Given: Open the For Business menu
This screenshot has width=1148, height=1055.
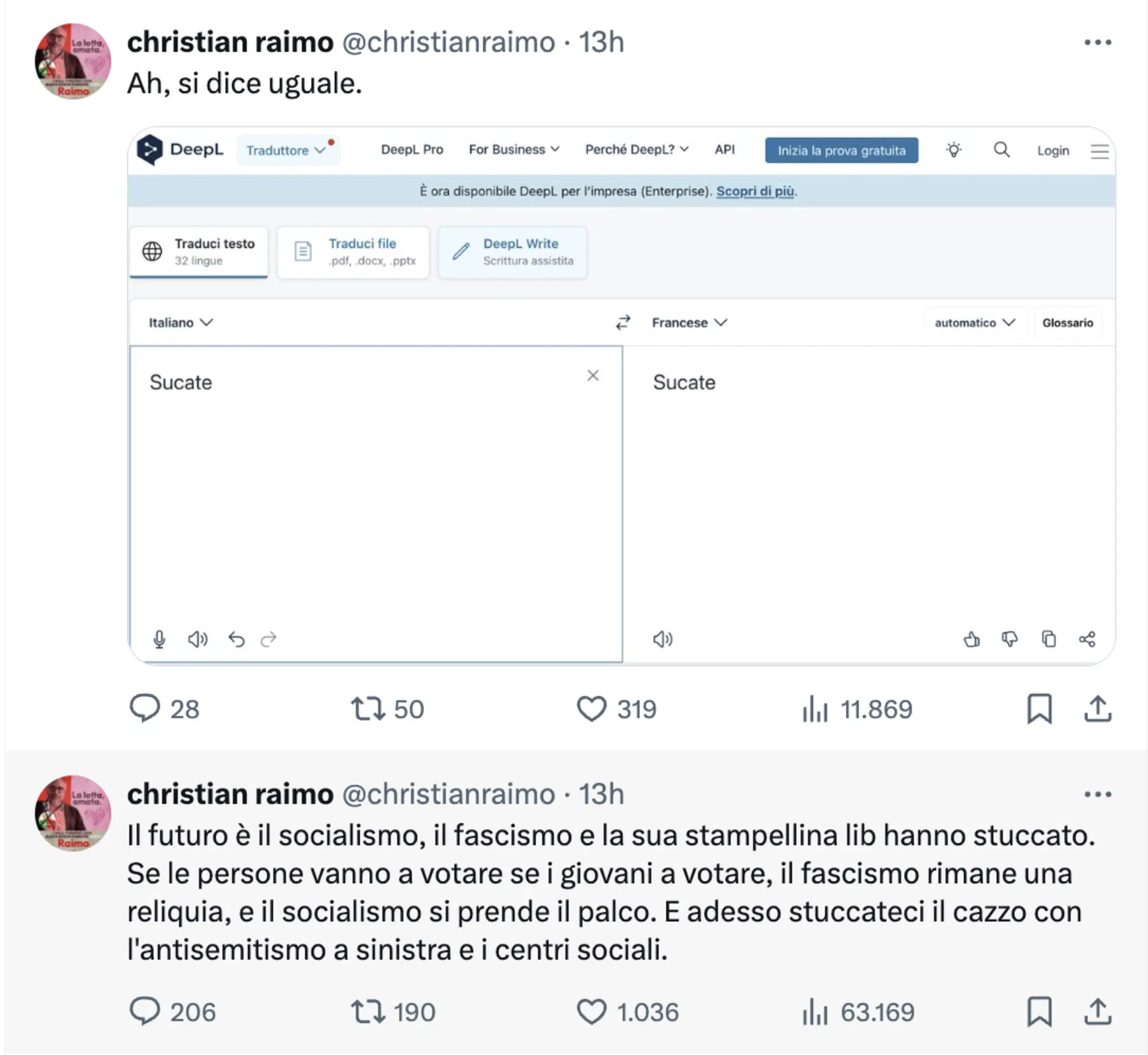Looking at the screenshot, I should pyautogui.click(x=513, y=150).
